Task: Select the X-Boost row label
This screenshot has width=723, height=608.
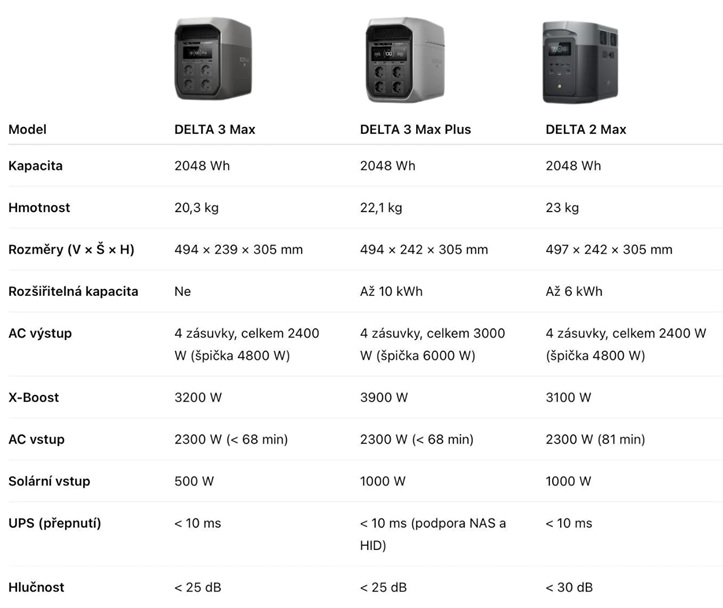Action: 34,398
